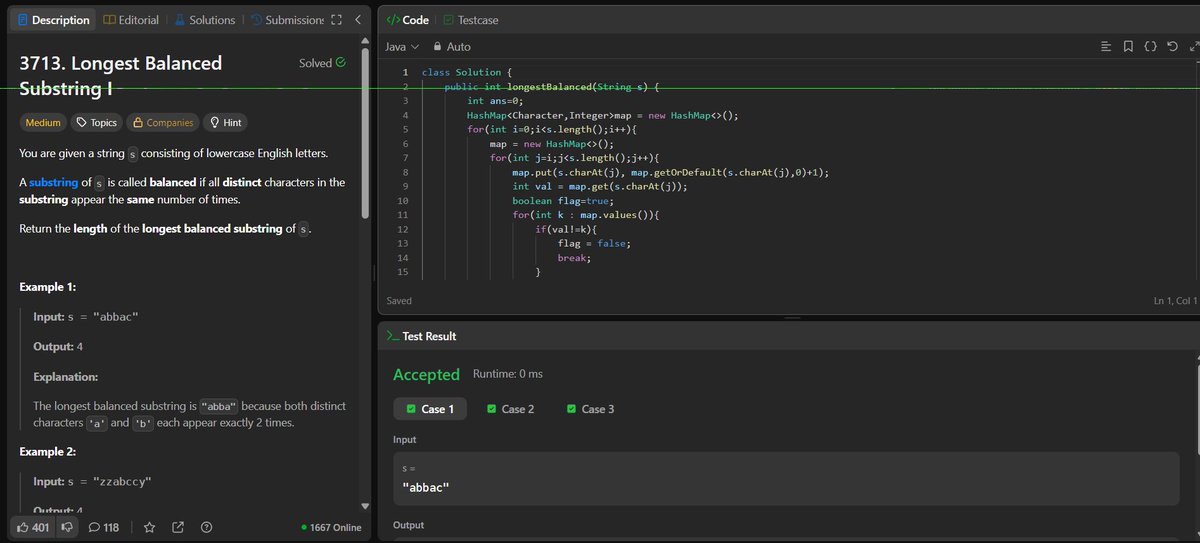1200x543 pixels.
Task: Show the problem Hint
Action: pos(225,123)
